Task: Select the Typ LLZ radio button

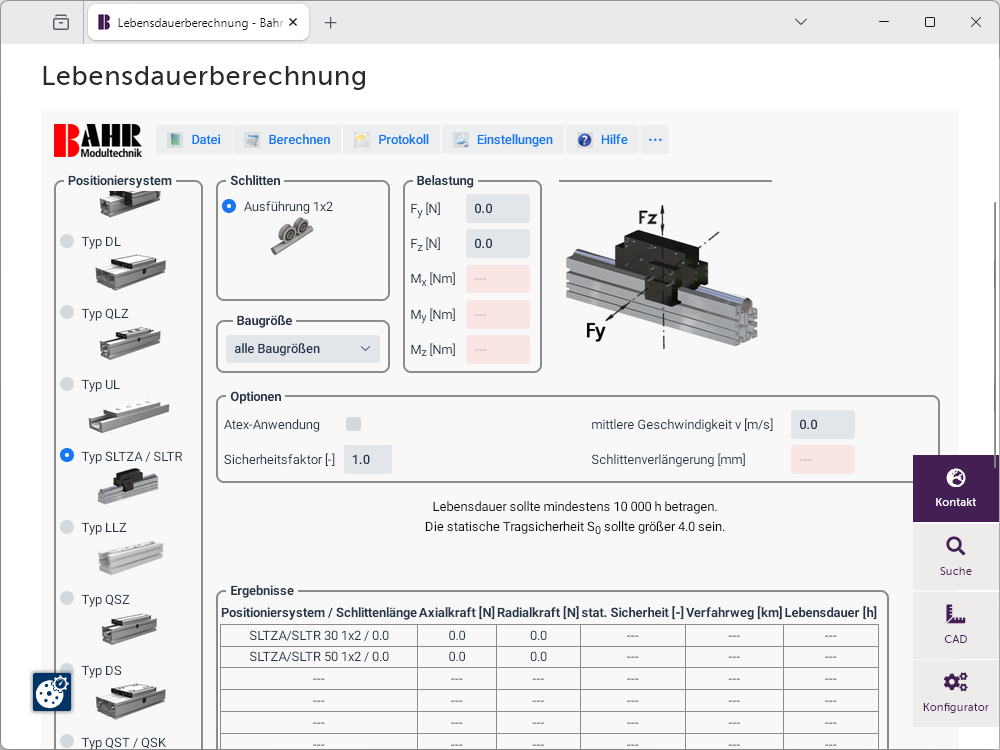Action: (x=67, y=527)
